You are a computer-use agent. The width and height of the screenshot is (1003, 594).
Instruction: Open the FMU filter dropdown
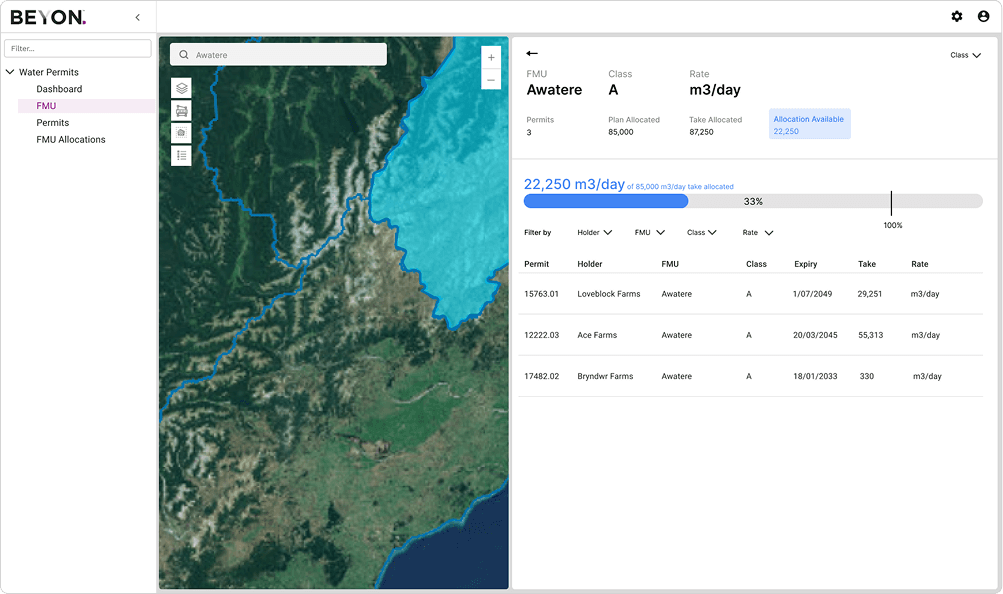click(649, 233)
